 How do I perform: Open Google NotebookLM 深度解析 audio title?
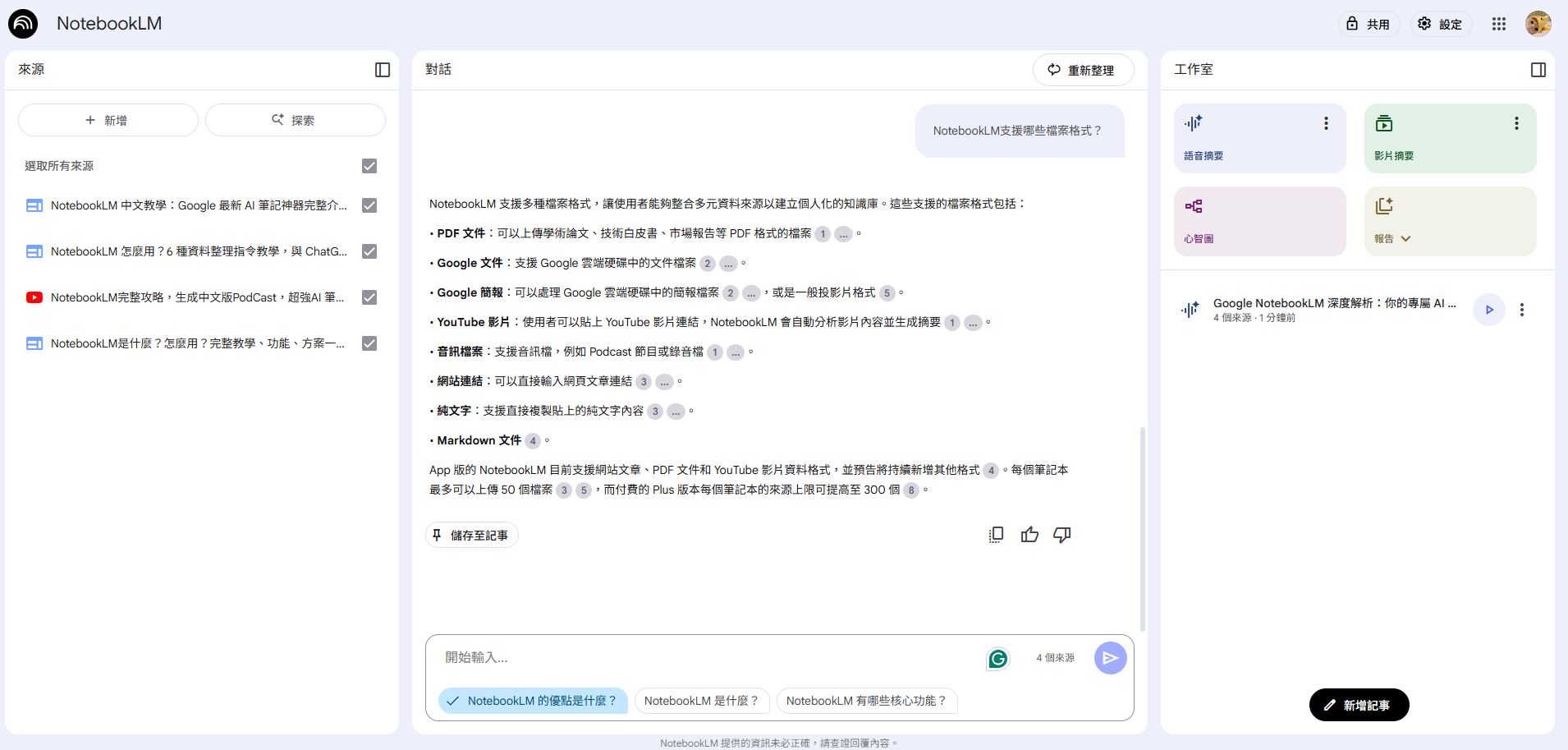click(1335, 303)
